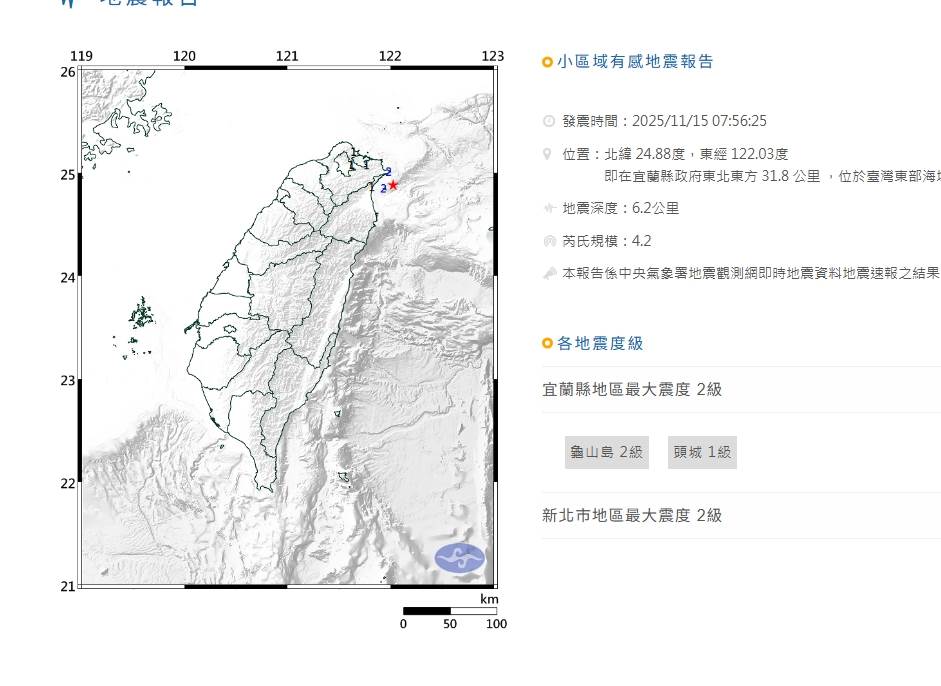Image resolution: width=941 pixels, height=686 pixels.
Task: Click the pencil icon beside 本報告係 note
Action: click(548, 273)
